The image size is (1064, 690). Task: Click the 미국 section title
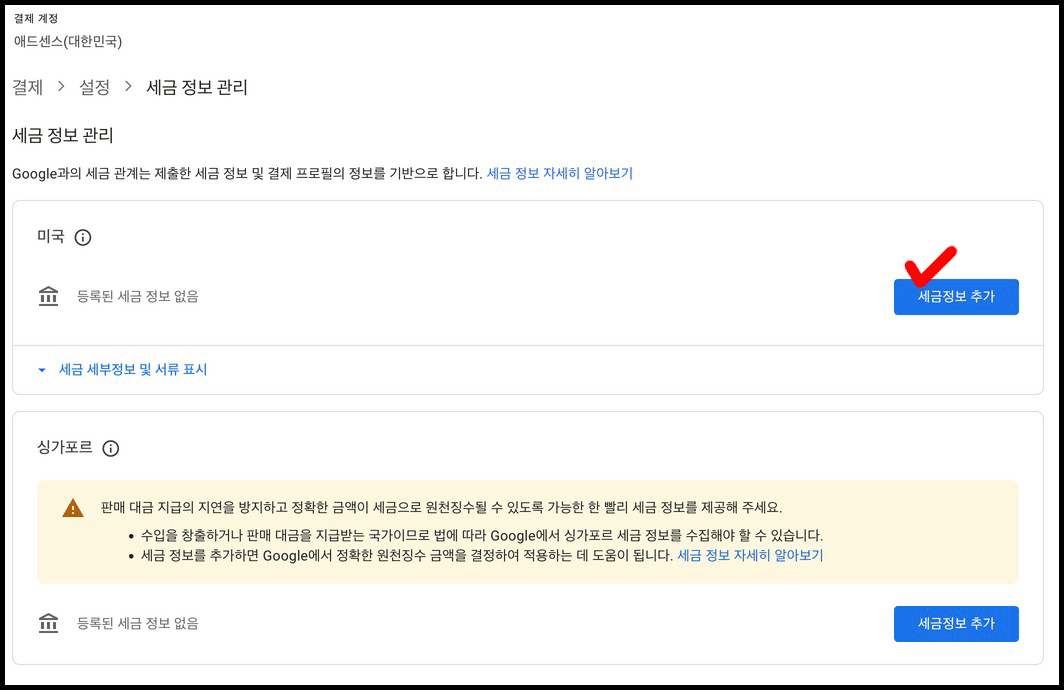pyautogui.click(x=51, y=237)
